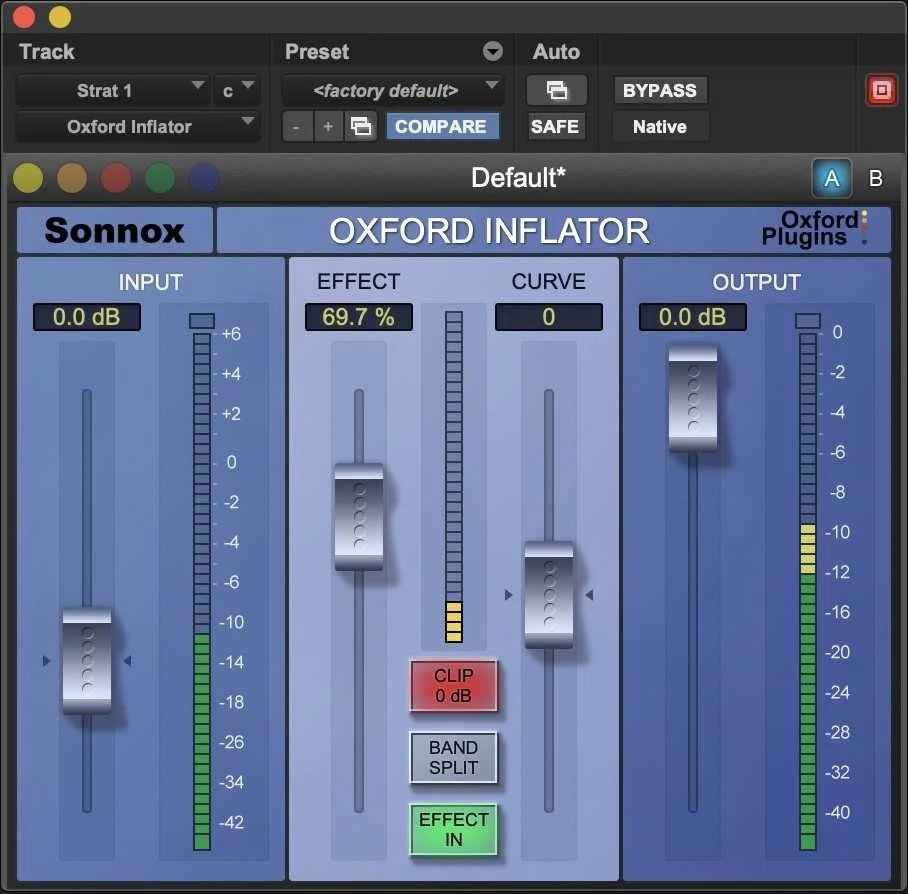The width and height of the screenshot is (908, 894).
Task: Click the orange circle button
Action: (x=72, y=177)
